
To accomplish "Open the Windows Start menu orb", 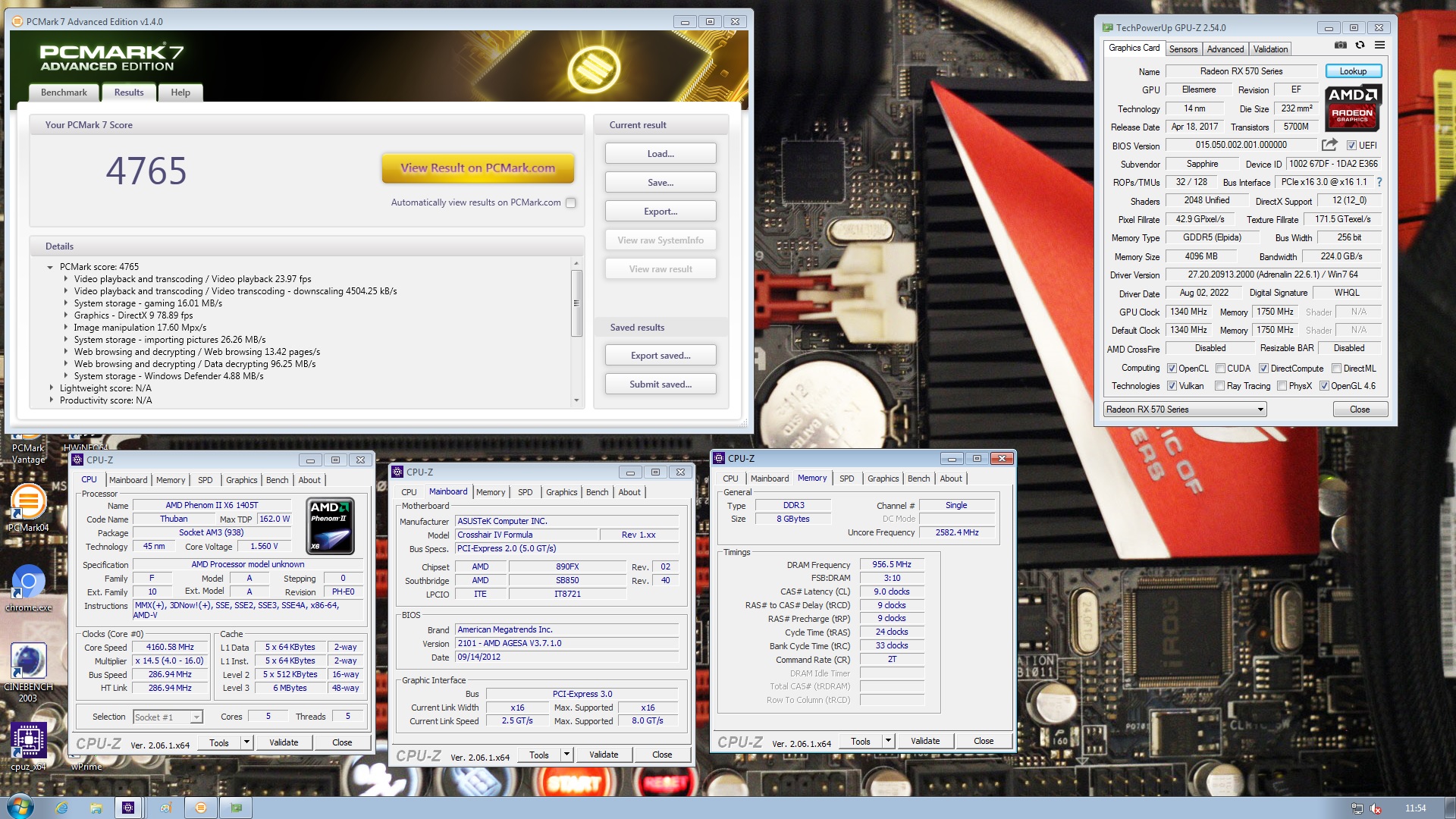I will (20, 807).
